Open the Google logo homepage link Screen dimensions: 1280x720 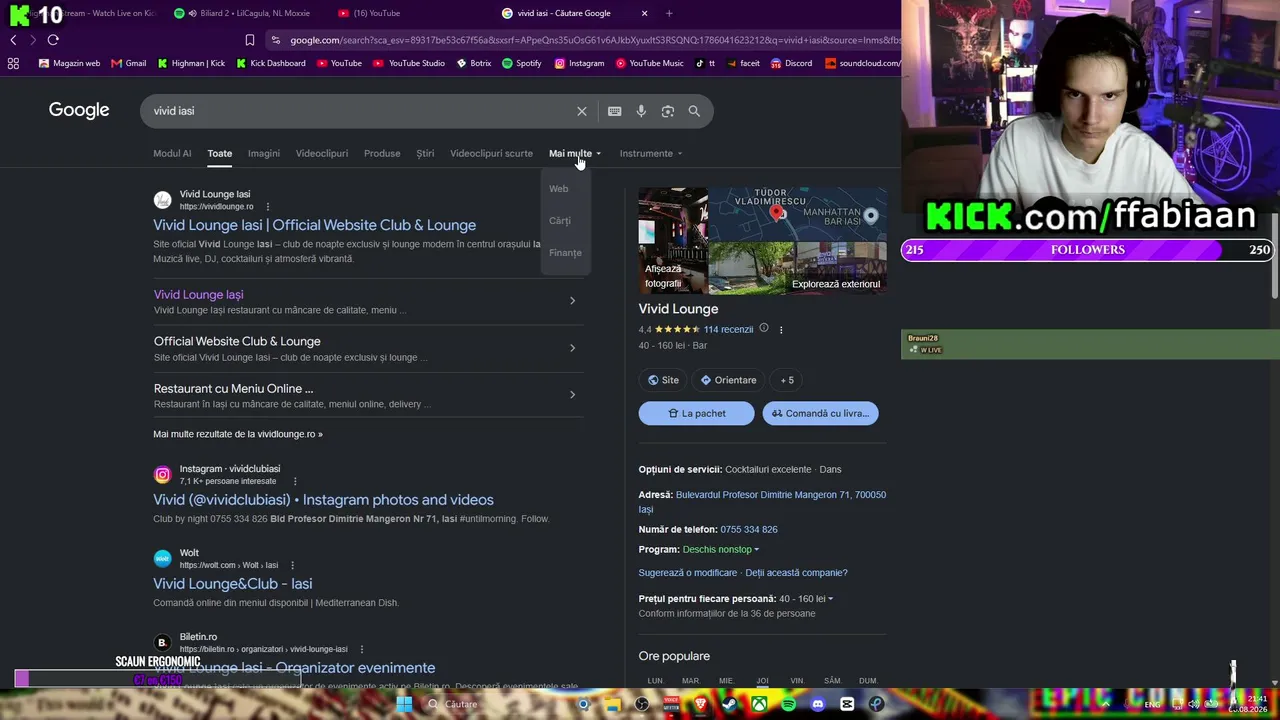coord(79,110)
